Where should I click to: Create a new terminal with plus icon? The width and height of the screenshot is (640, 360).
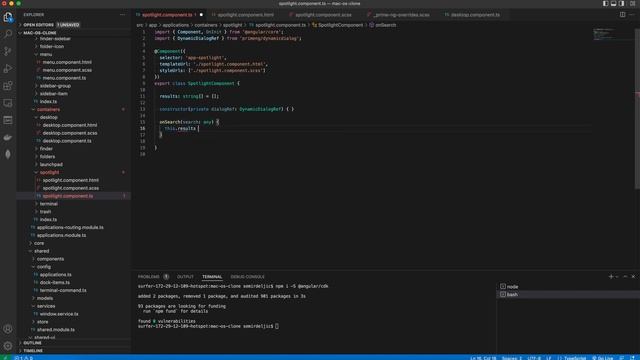(611, 277)
